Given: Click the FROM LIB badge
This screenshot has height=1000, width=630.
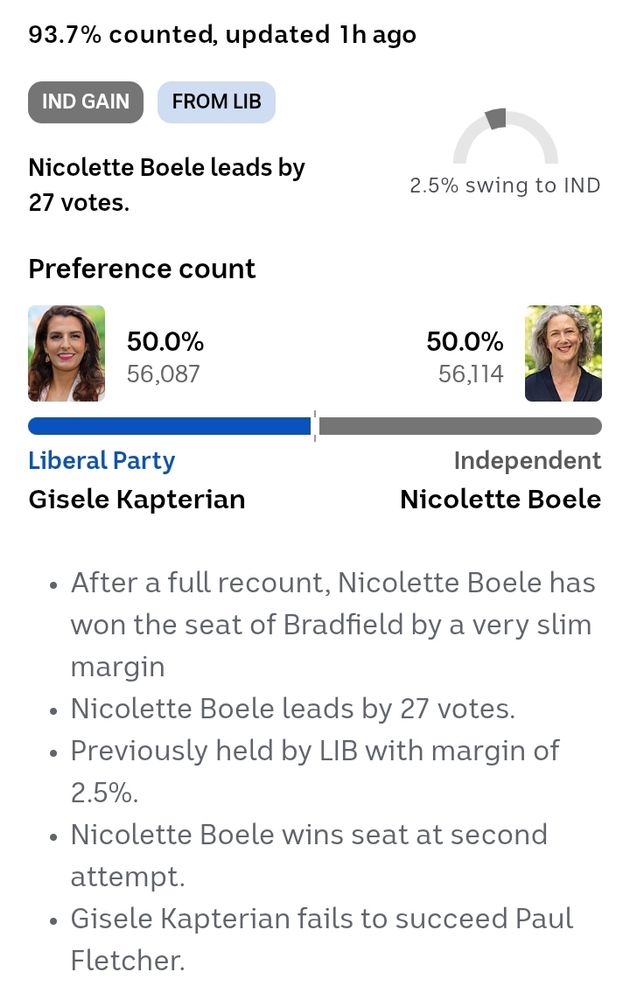Looking at the screenshot, I should (216, 101).
